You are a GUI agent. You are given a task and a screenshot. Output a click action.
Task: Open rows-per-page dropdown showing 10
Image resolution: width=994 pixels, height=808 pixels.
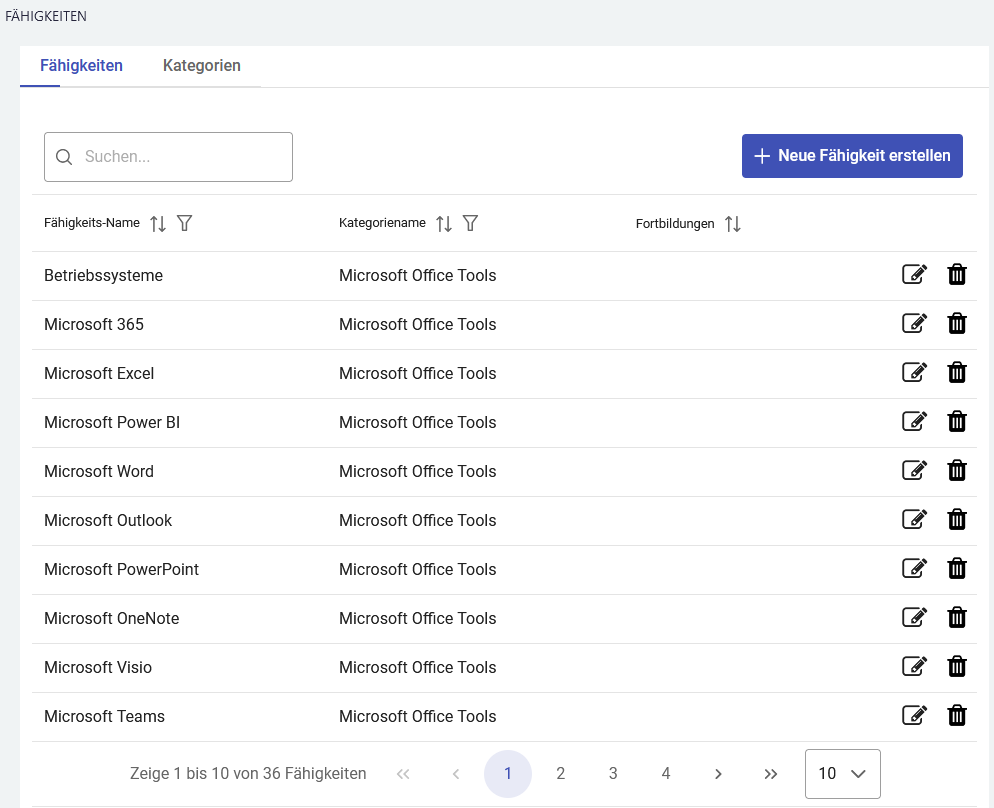point(842,774)
